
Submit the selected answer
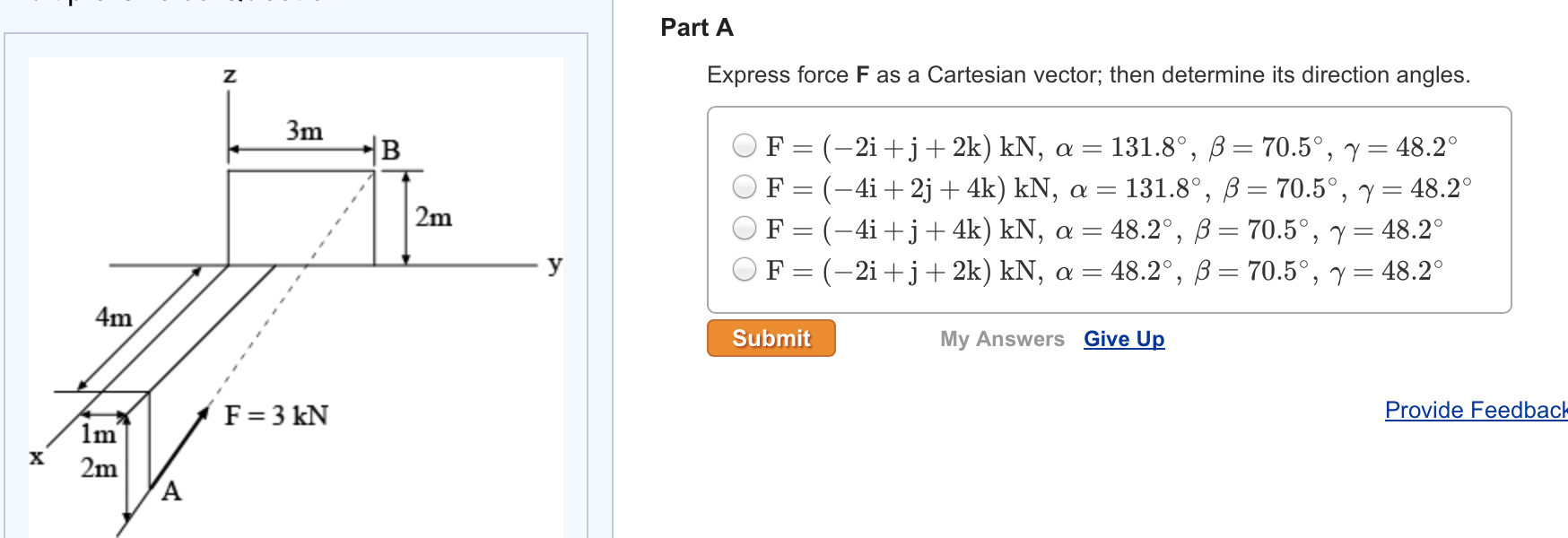[x=770, y=338]
